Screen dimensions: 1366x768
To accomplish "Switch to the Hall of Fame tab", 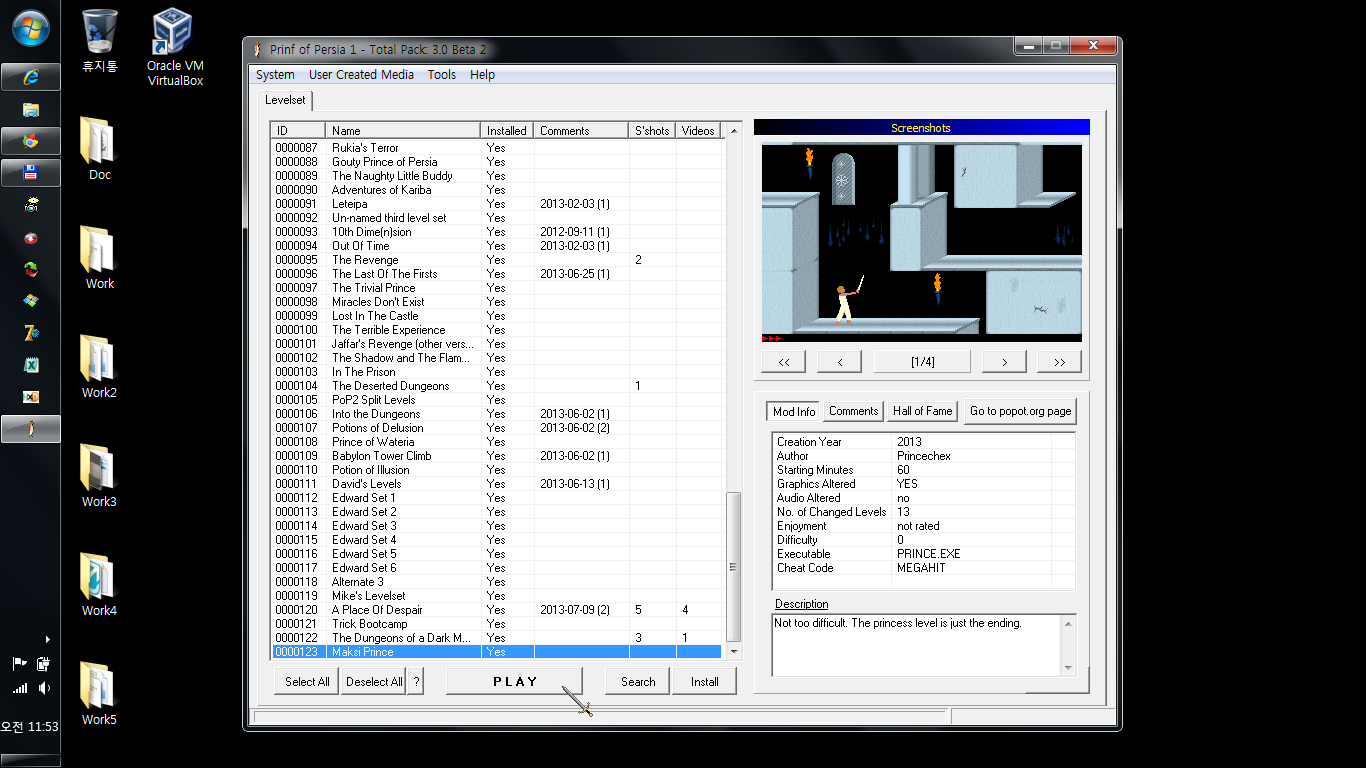I will point(922,411).
